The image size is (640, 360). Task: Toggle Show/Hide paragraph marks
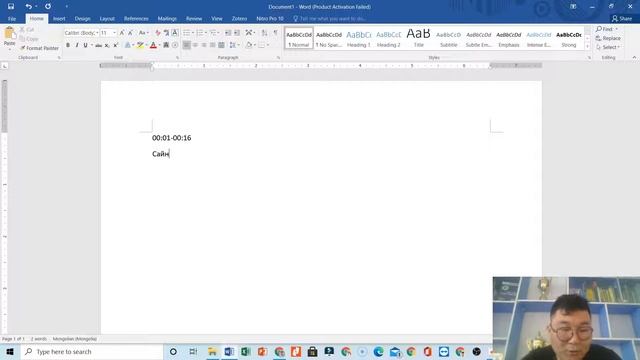[276, 33]
